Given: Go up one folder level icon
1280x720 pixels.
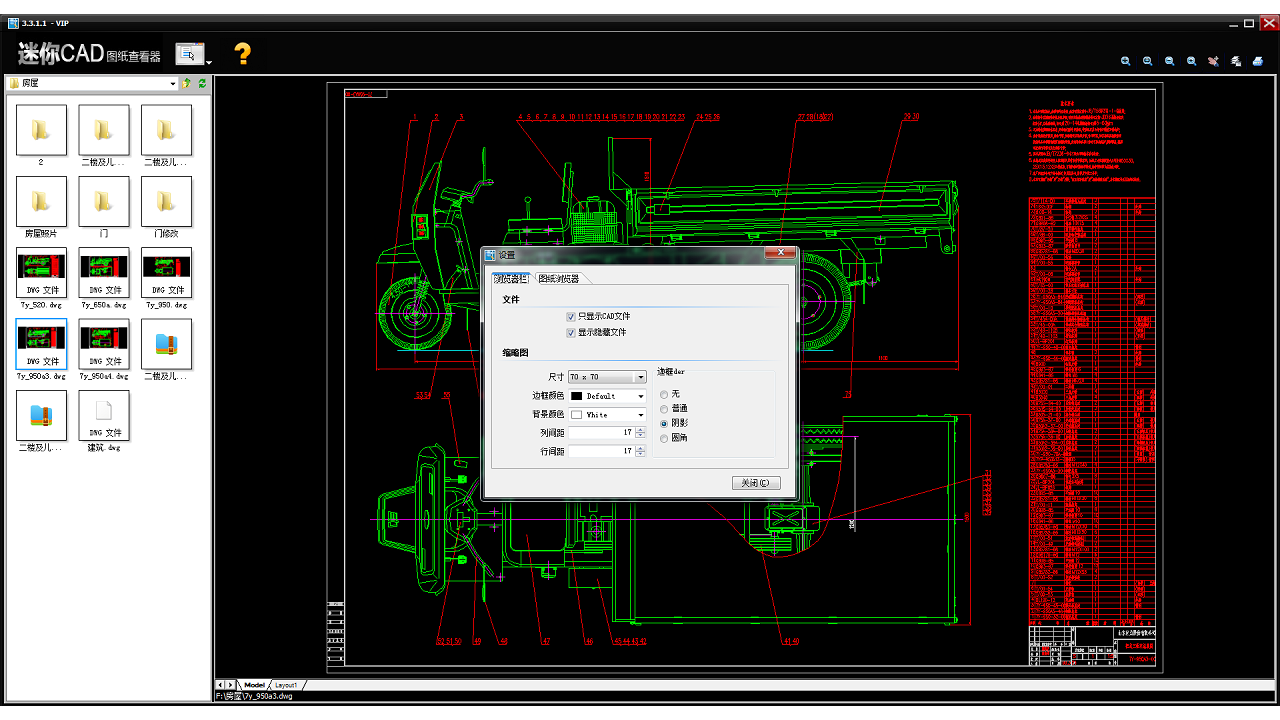Looking at the screenshot, I should tap(187, 84).
